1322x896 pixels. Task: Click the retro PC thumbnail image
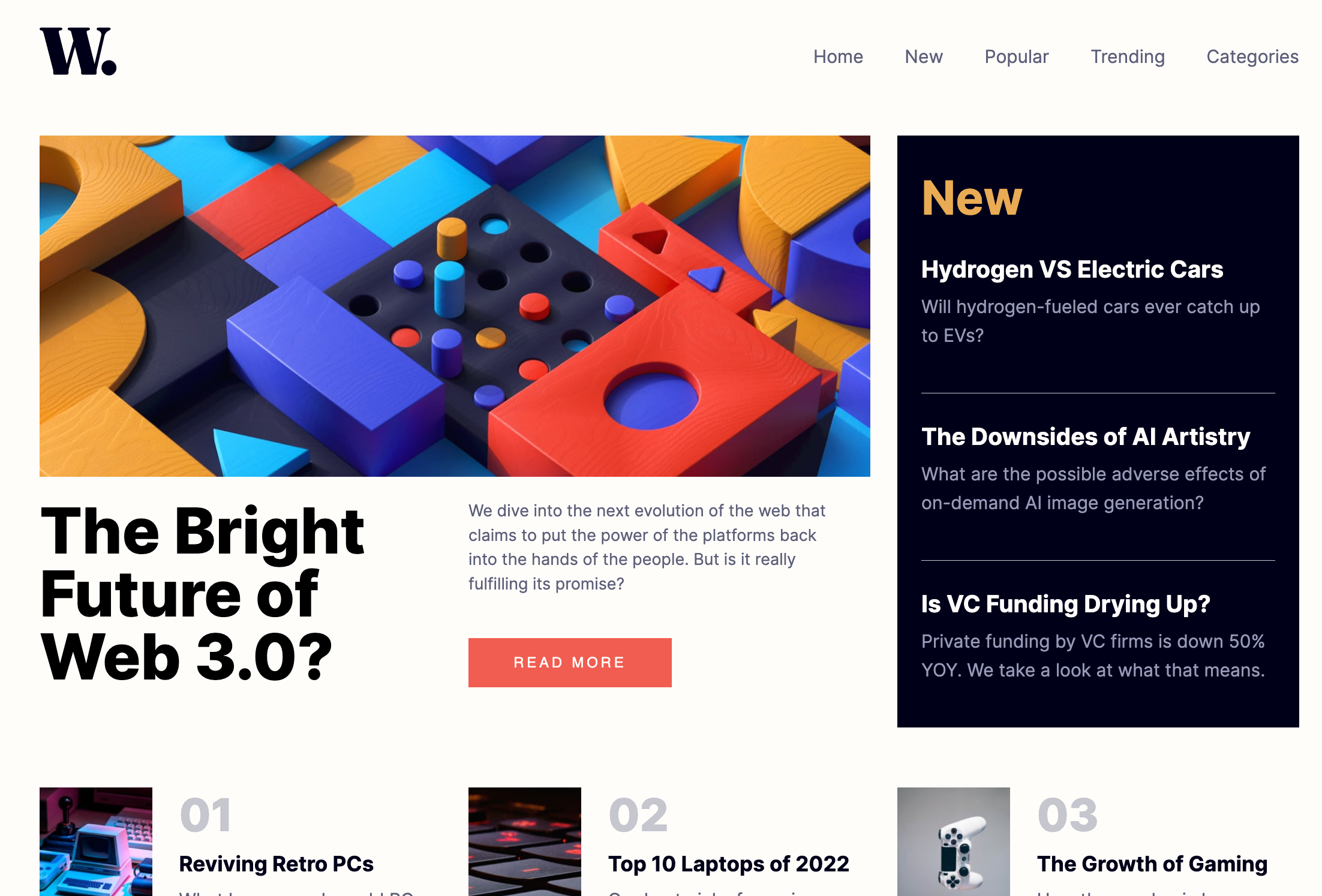tap(96, 841)
